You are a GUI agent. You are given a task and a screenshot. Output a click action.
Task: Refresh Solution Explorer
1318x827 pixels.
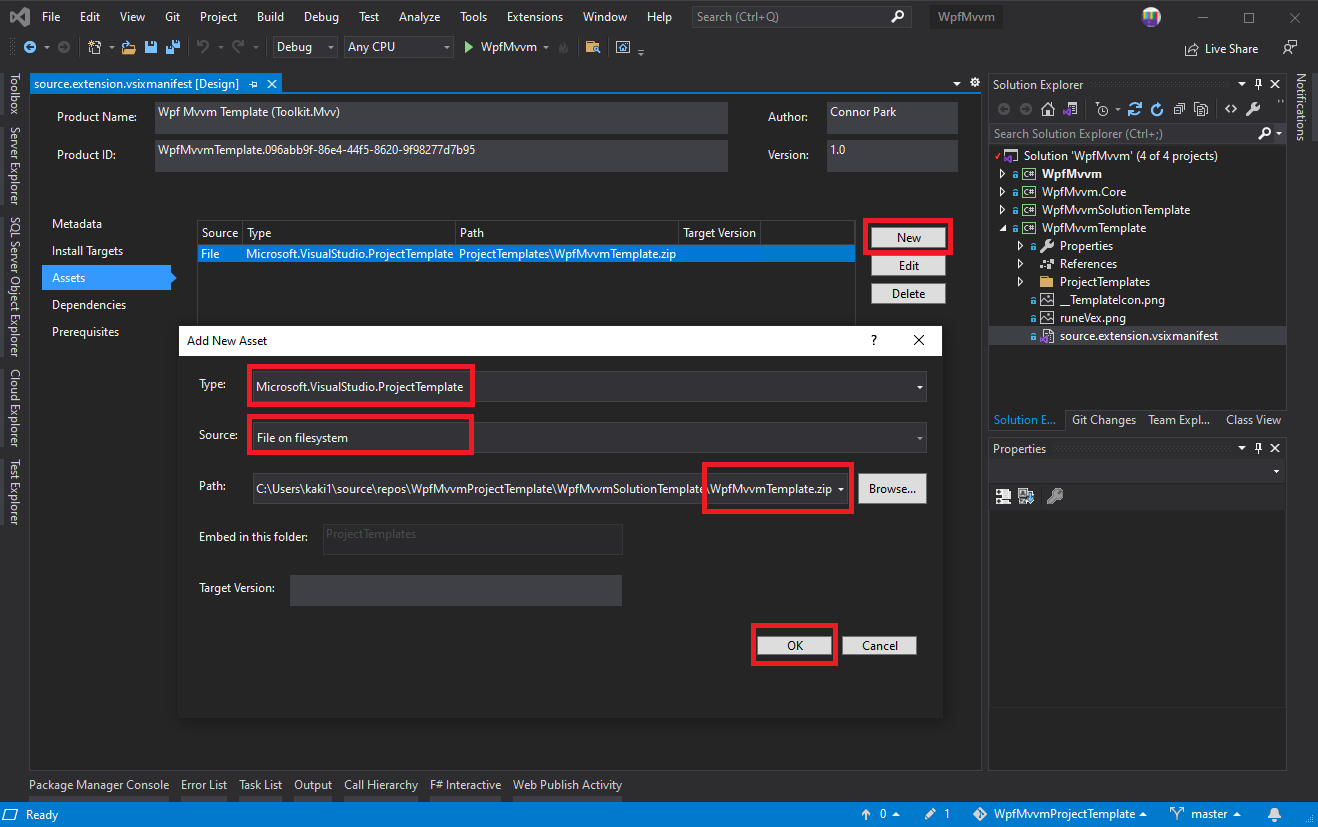point(1157,109)
